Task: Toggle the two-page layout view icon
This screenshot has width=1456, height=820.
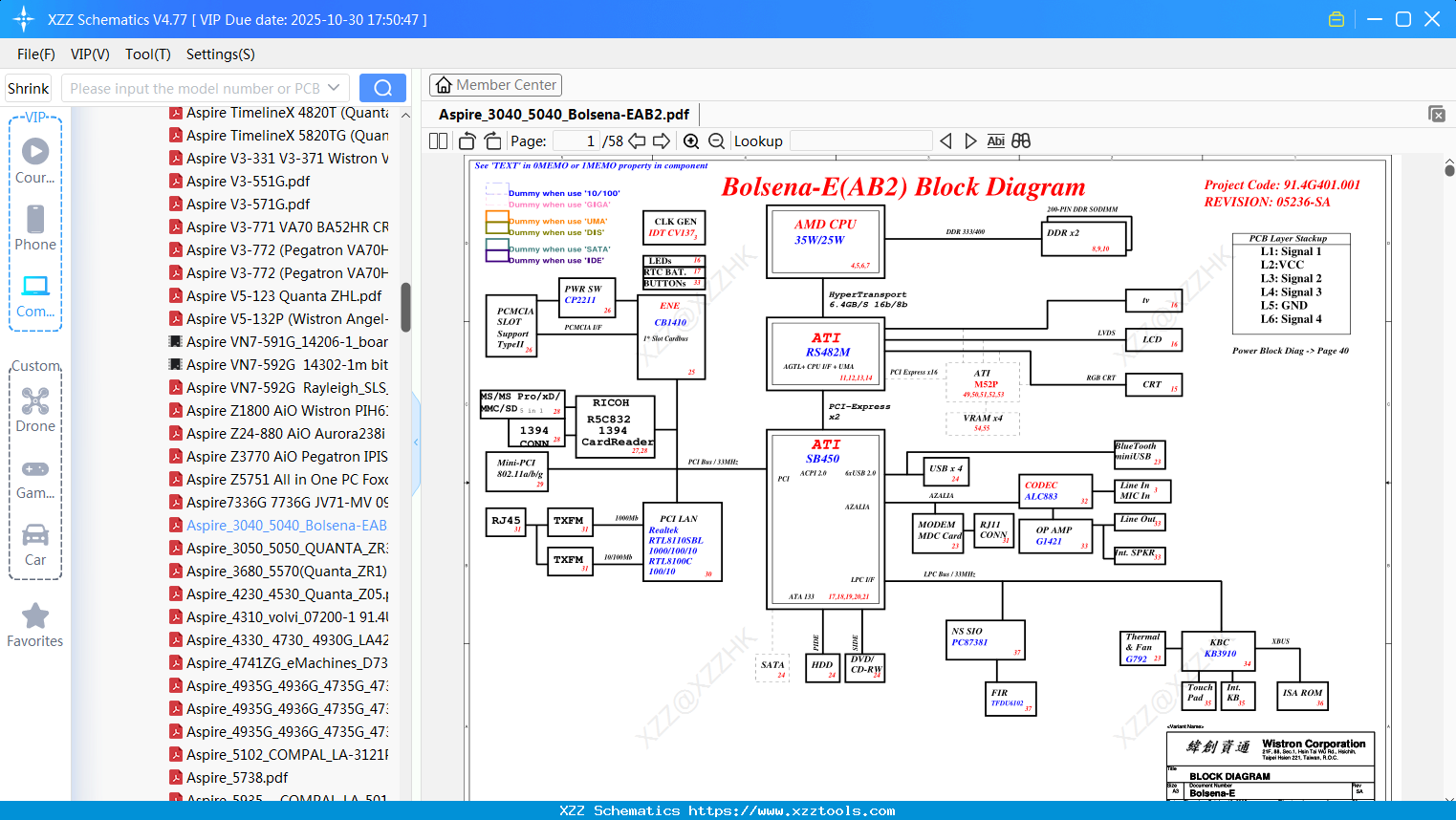Action: coord(438,141)
